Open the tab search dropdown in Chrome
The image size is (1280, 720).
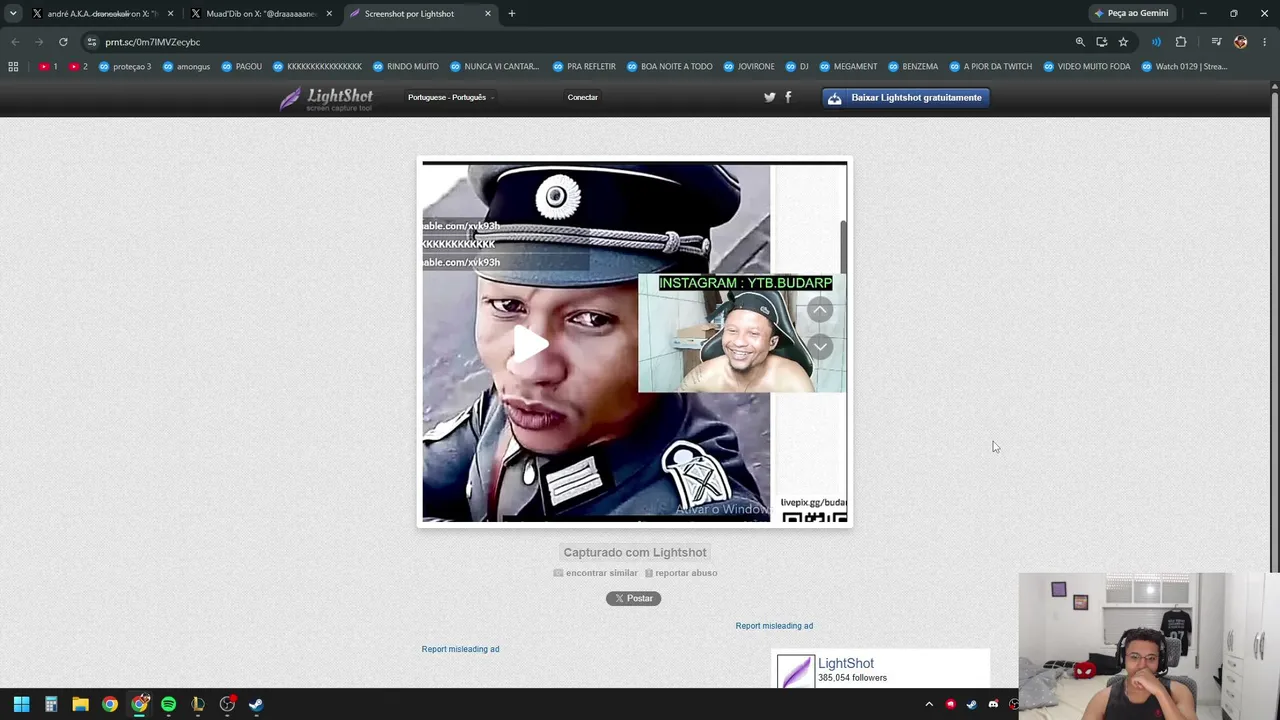pyautogui.click(x=13, y=13)
